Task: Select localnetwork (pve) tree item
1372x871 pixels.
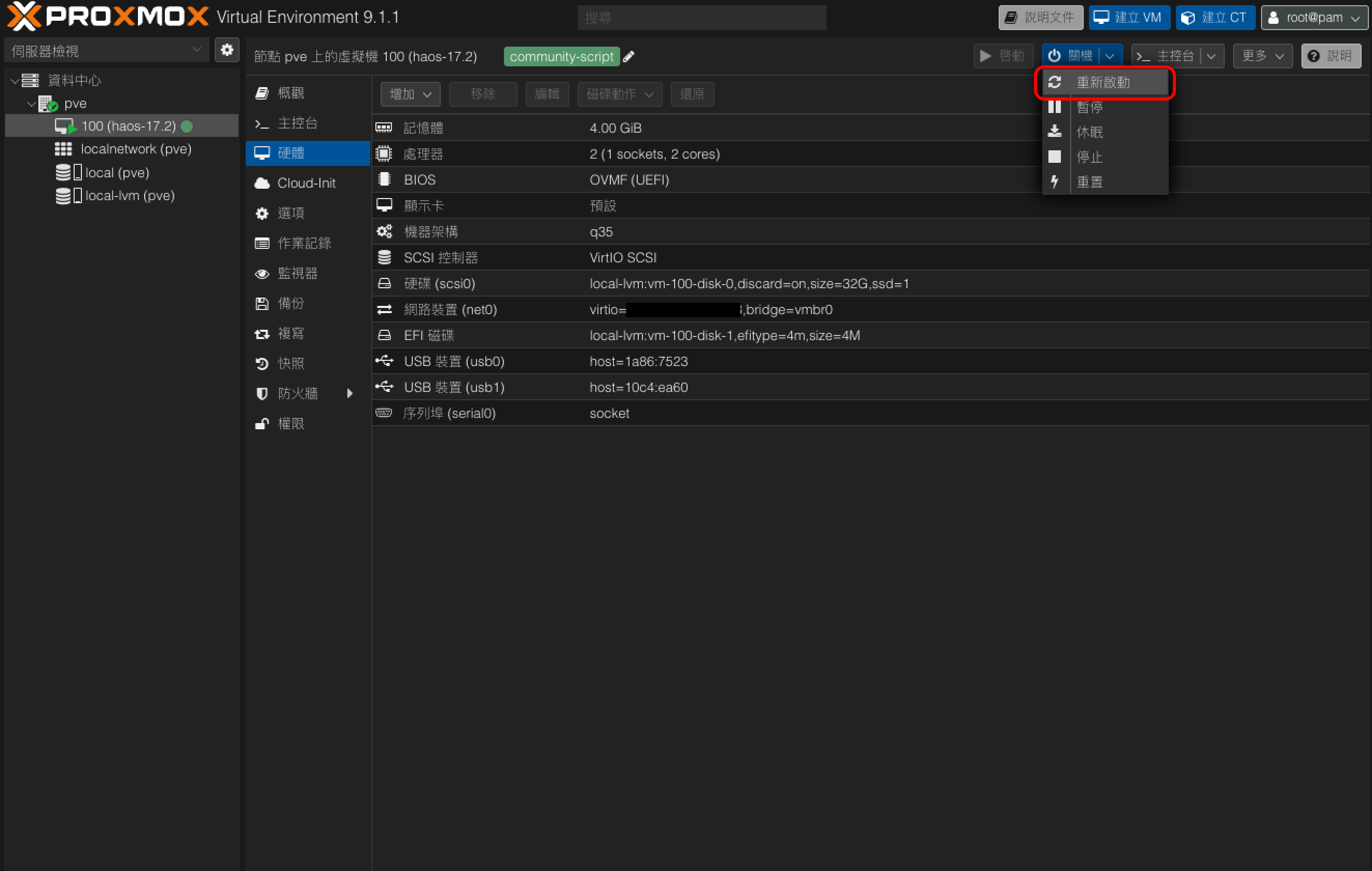Action: click(x=122, y=149)
